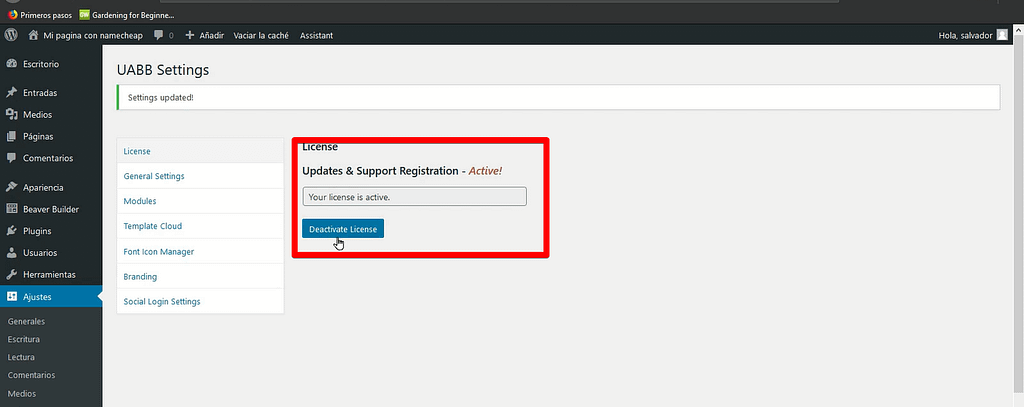Click the Firefox icon for Primeros pasos bookmark

point(13,14)
